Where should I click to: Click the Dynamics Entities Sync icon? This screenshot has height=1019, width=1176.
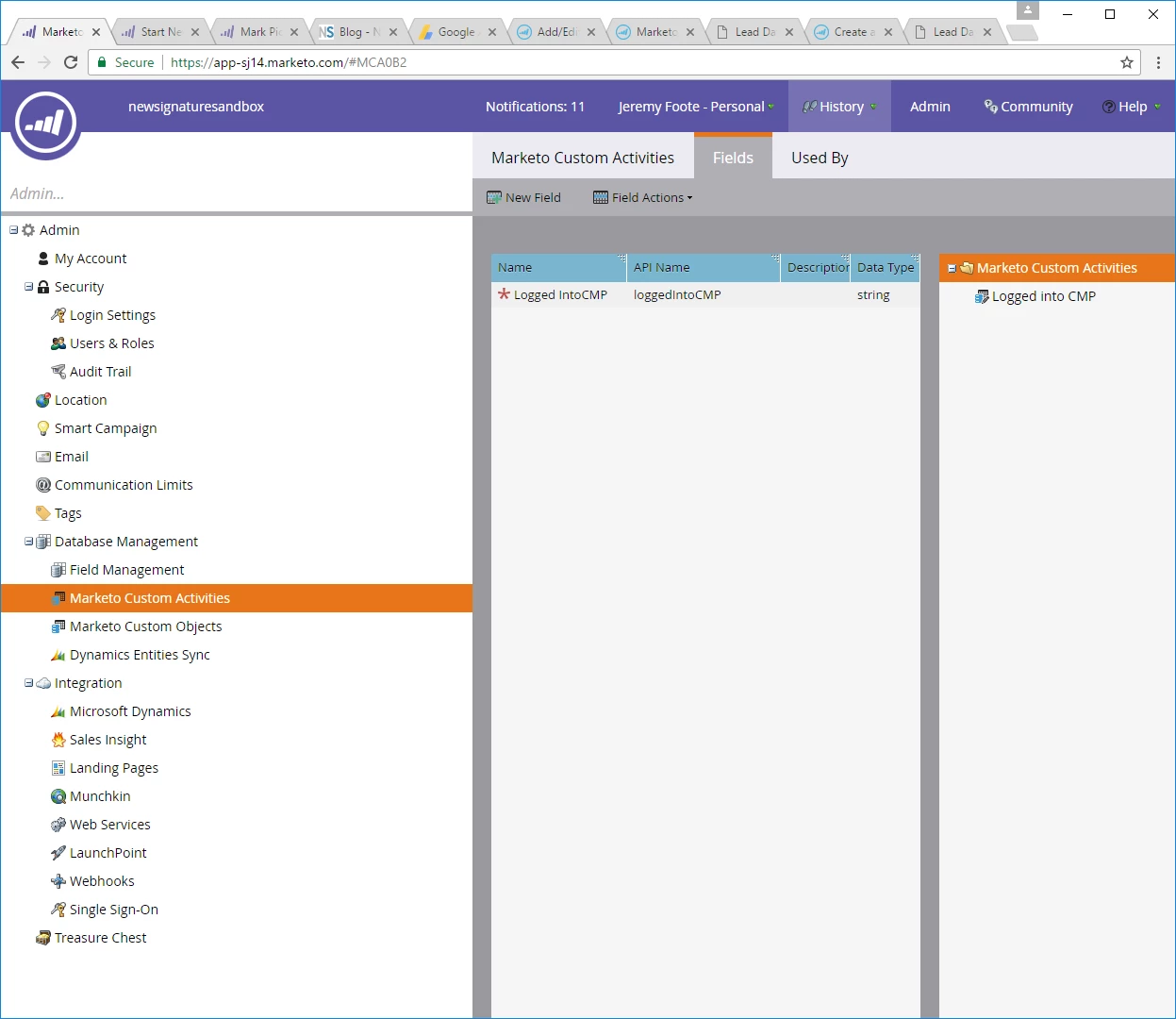(x=58, y=655)
